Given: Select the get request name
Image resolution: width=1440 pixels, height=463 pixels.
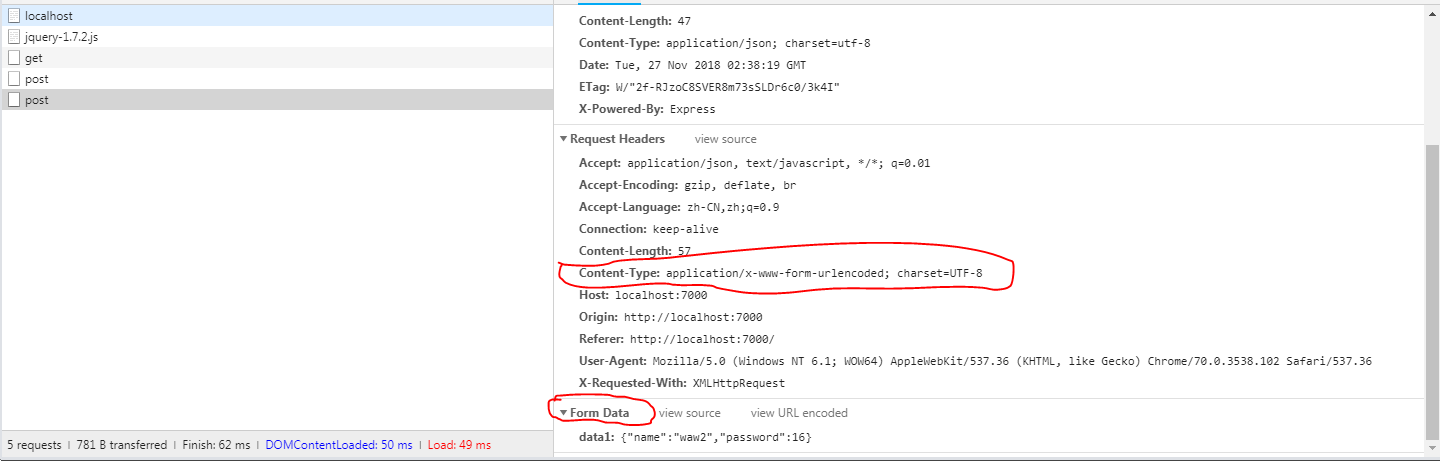Looking at the screenshot, I should click(x=34, y=58).
